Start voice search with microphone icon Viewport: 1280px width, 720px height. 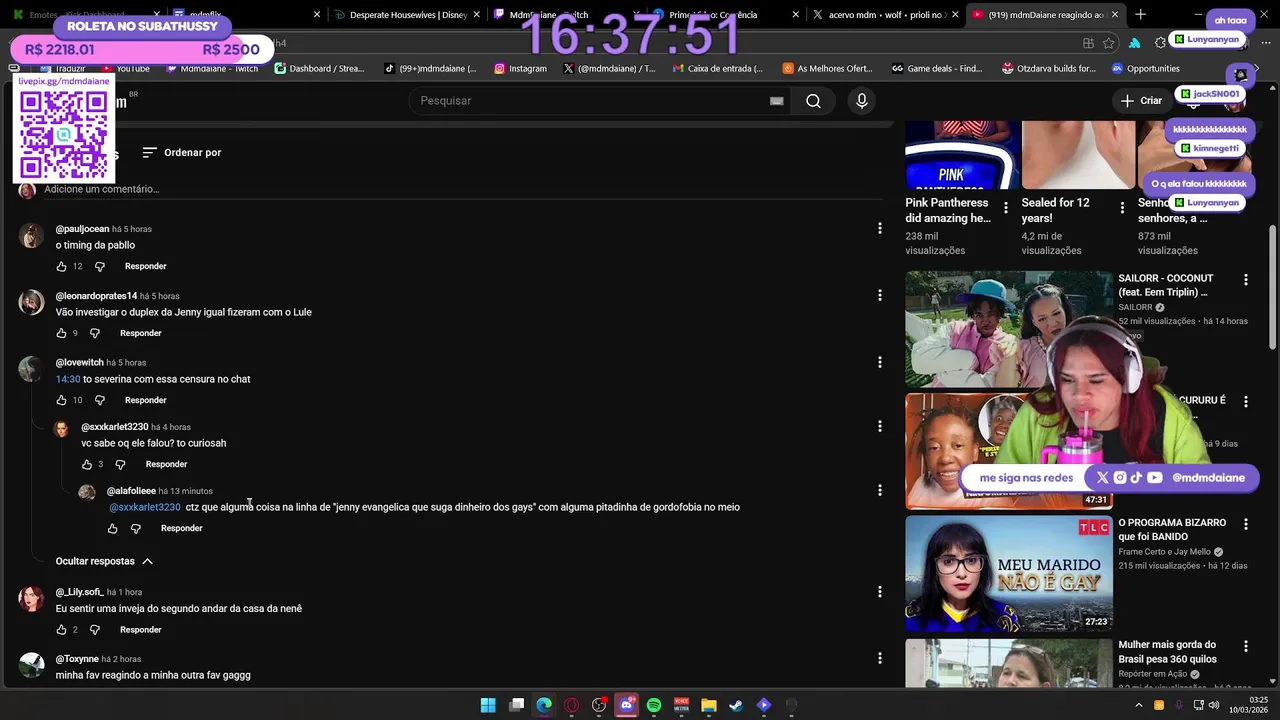[862, 101]
